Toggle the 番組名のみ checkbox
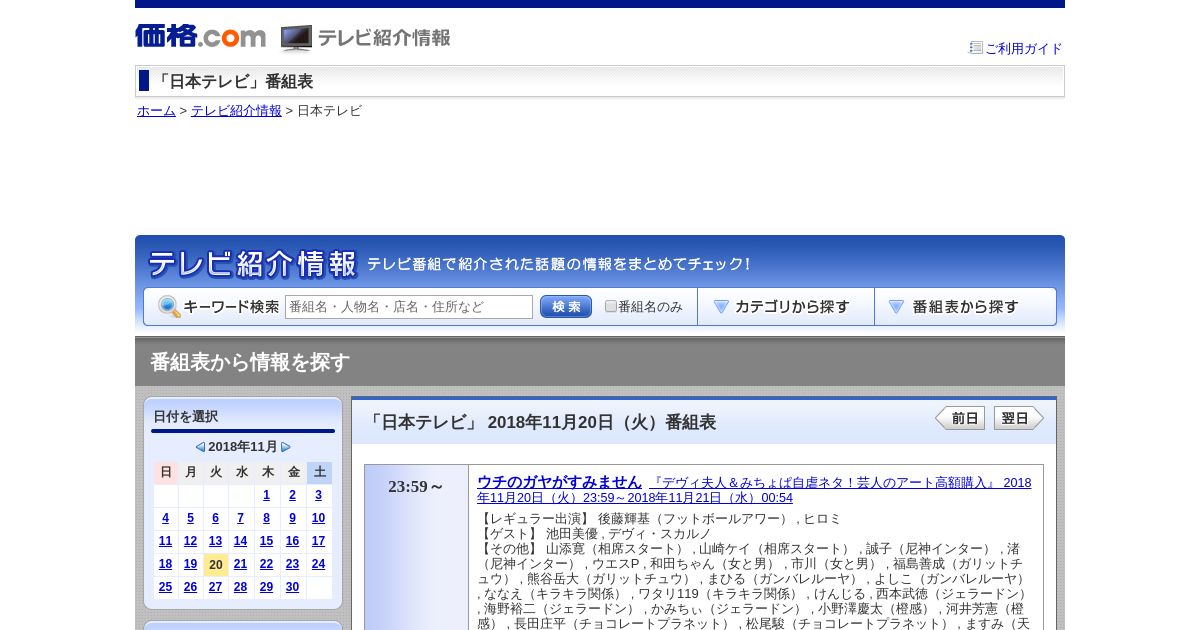The height and width of the screenshot is (630, 1200). click(611, 306)
